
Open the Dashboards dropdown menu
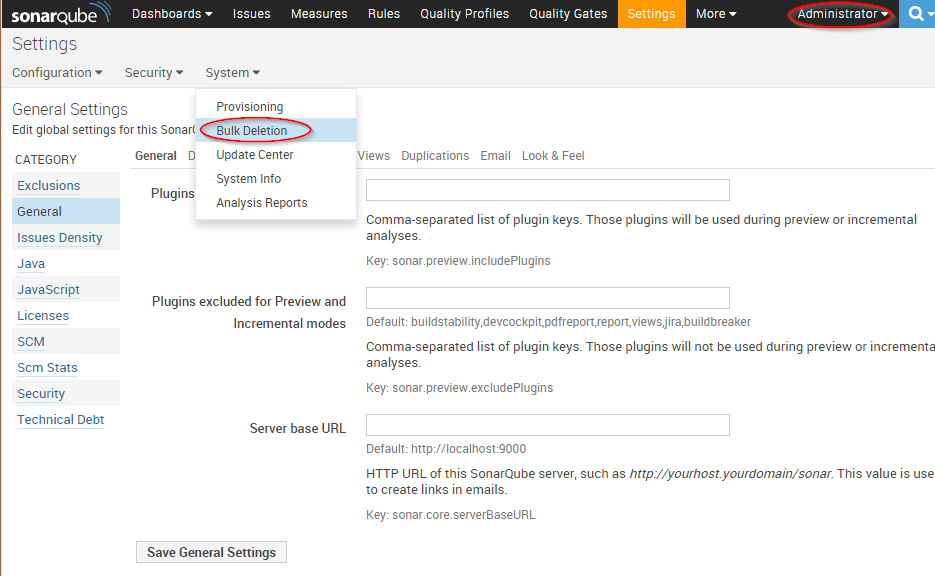[172, 14]
